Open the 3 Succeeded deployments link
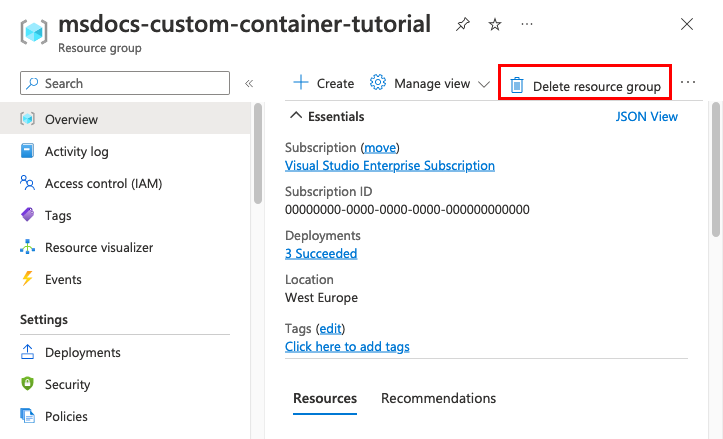The width and height of the screenshot is (723, 439). pyautogui.click(x=321, y=254)
